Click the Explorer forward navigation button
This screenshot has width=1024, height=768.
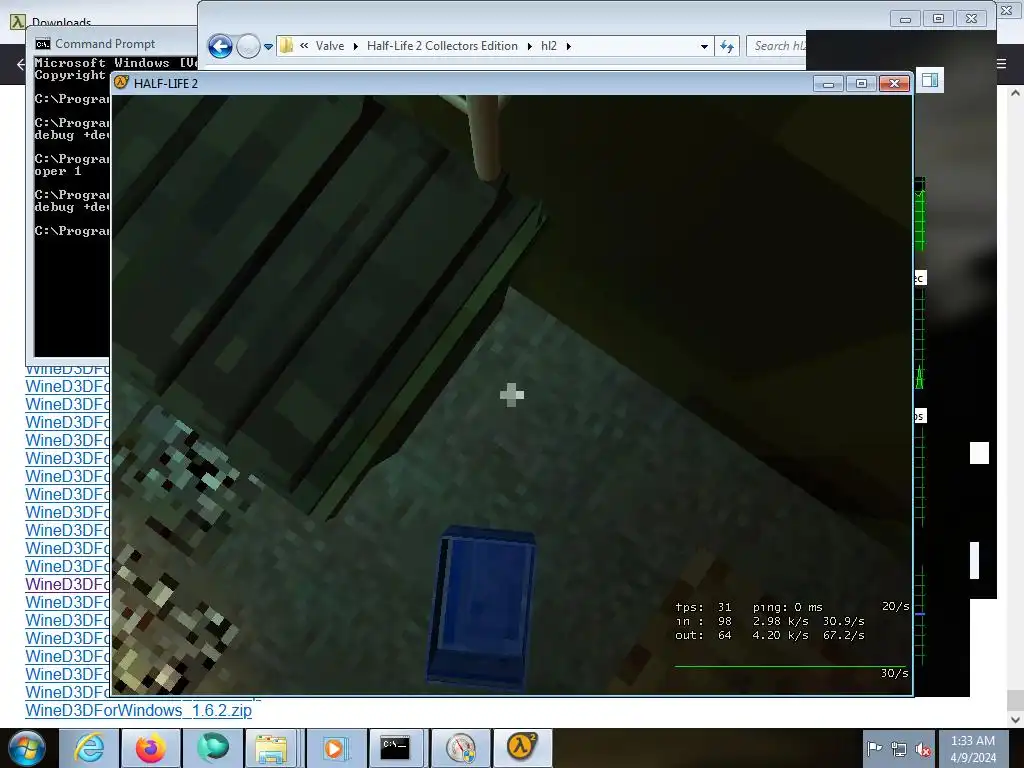tap(248, 46)
